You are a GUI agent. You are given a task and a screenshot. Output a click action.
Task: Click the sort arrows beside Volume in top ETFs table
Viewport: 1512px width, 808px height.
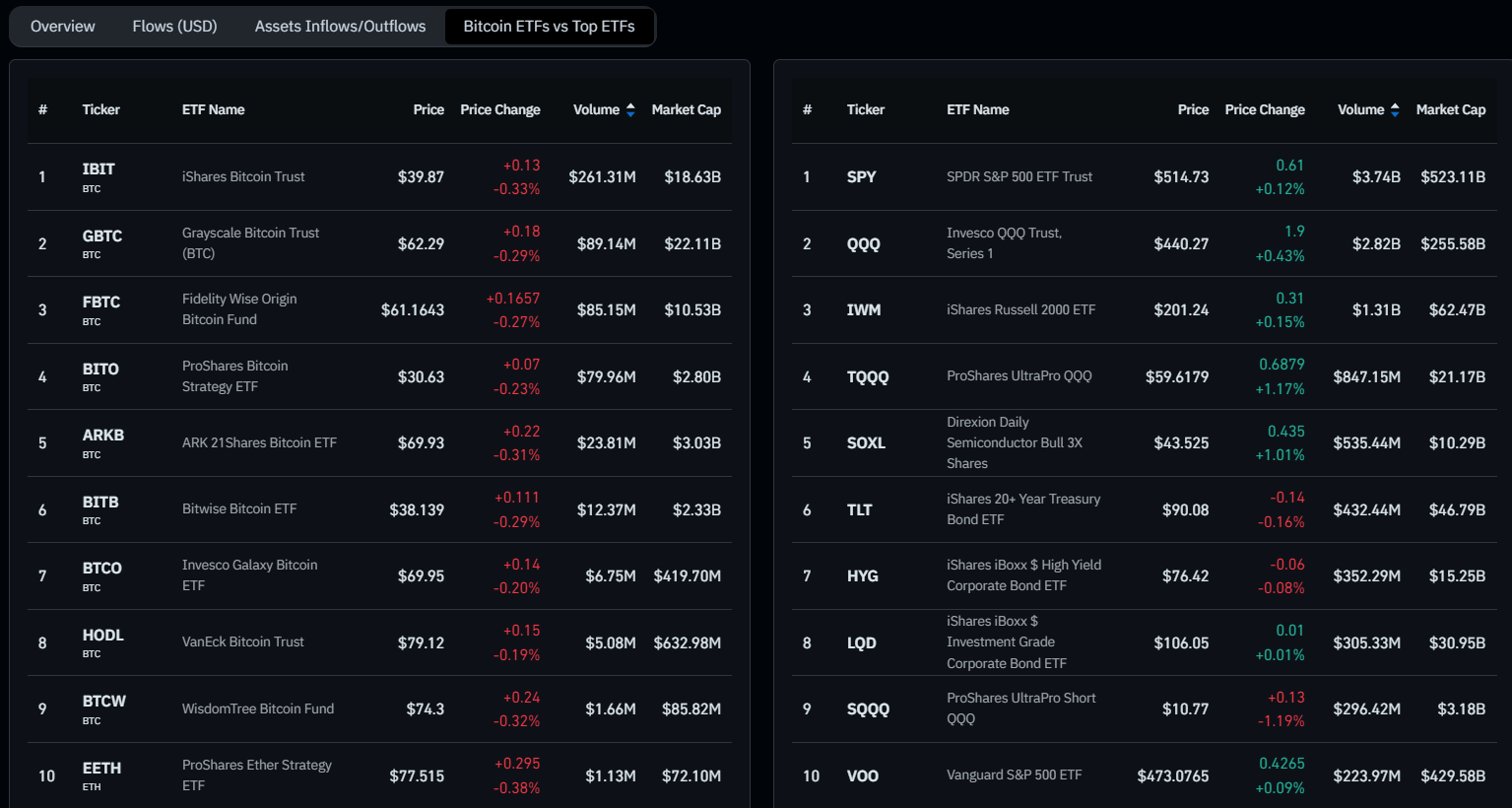(1395, 110)
